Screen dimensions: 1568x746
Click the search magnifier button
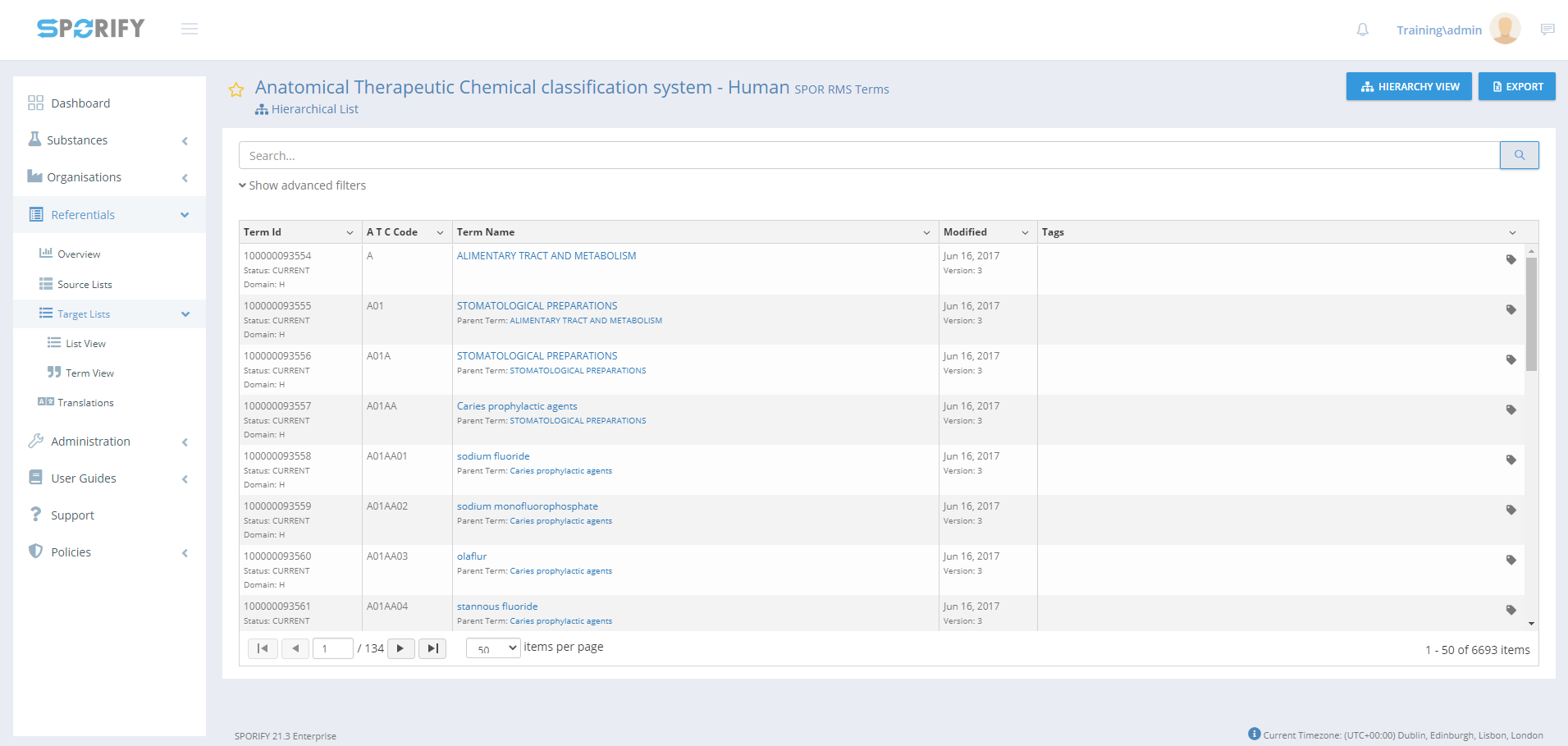coord(1519,155)
